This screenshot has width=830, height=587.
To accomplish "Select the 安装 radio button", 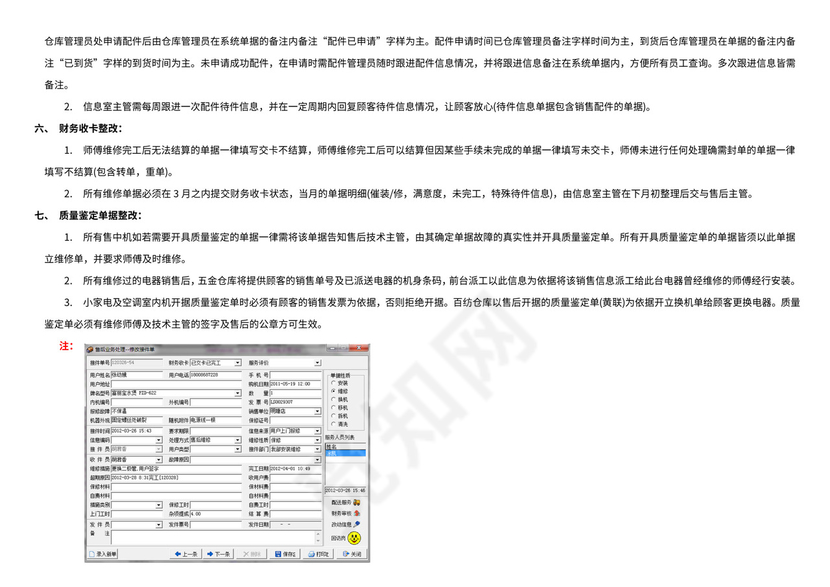I will point(332,383).
